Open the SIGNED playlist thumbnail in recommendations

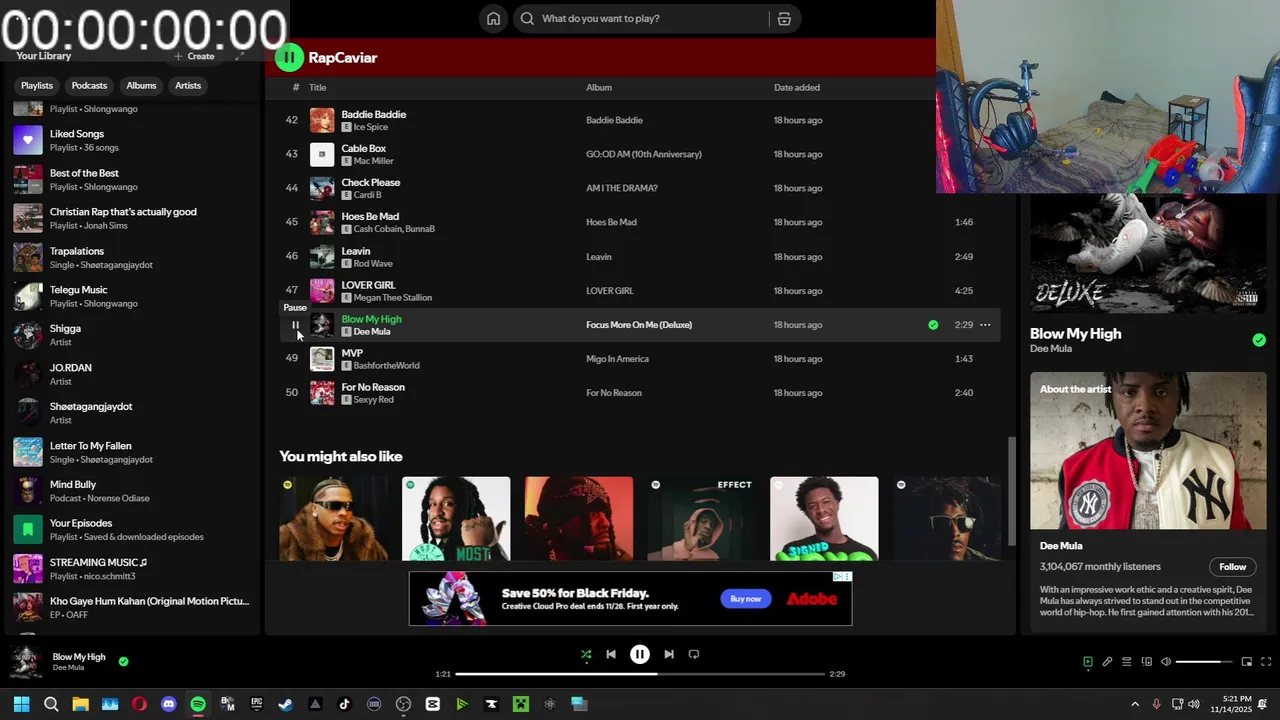click(x=824, y=519)
